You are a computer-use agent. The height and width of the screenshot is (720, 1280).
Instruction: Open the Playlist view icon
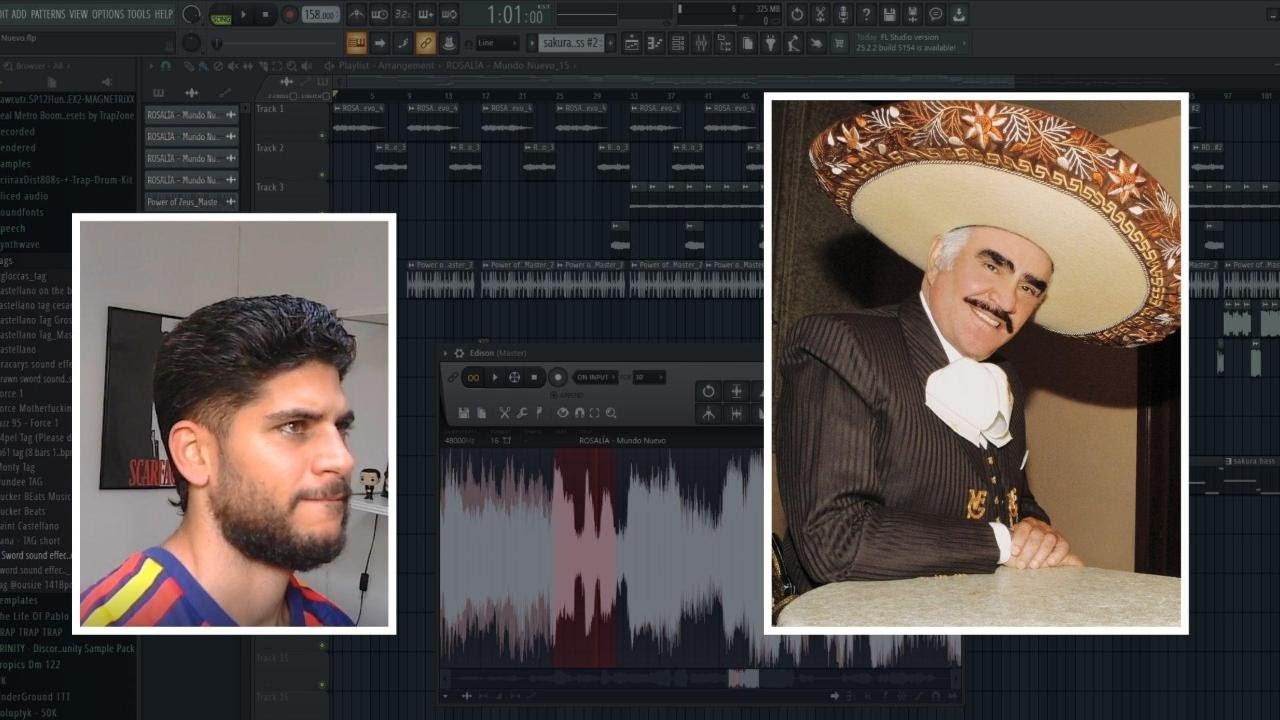[x=632, y=43]
